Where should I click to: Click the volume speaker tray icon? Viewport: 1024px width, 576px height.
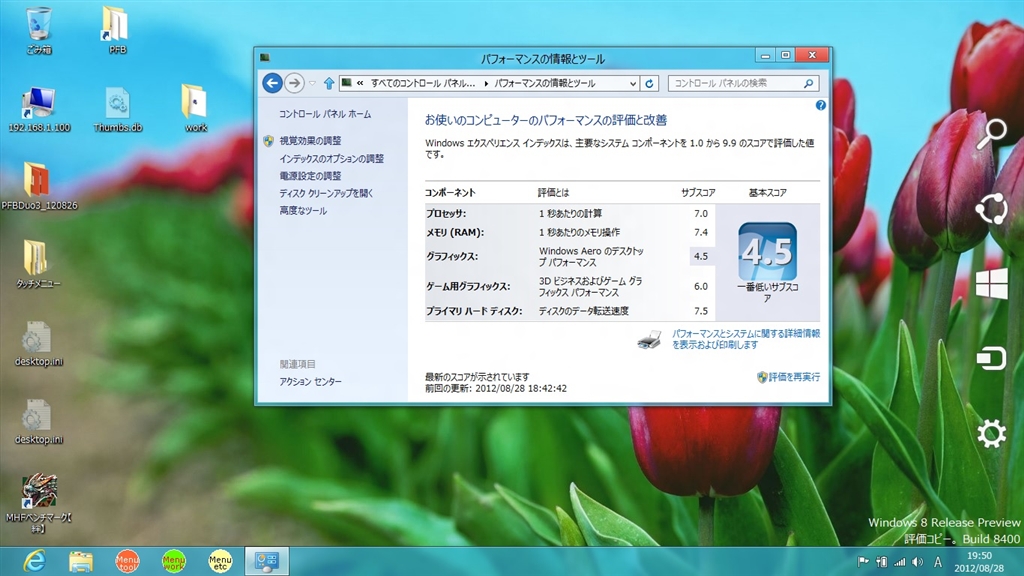[x=916, y=562]
